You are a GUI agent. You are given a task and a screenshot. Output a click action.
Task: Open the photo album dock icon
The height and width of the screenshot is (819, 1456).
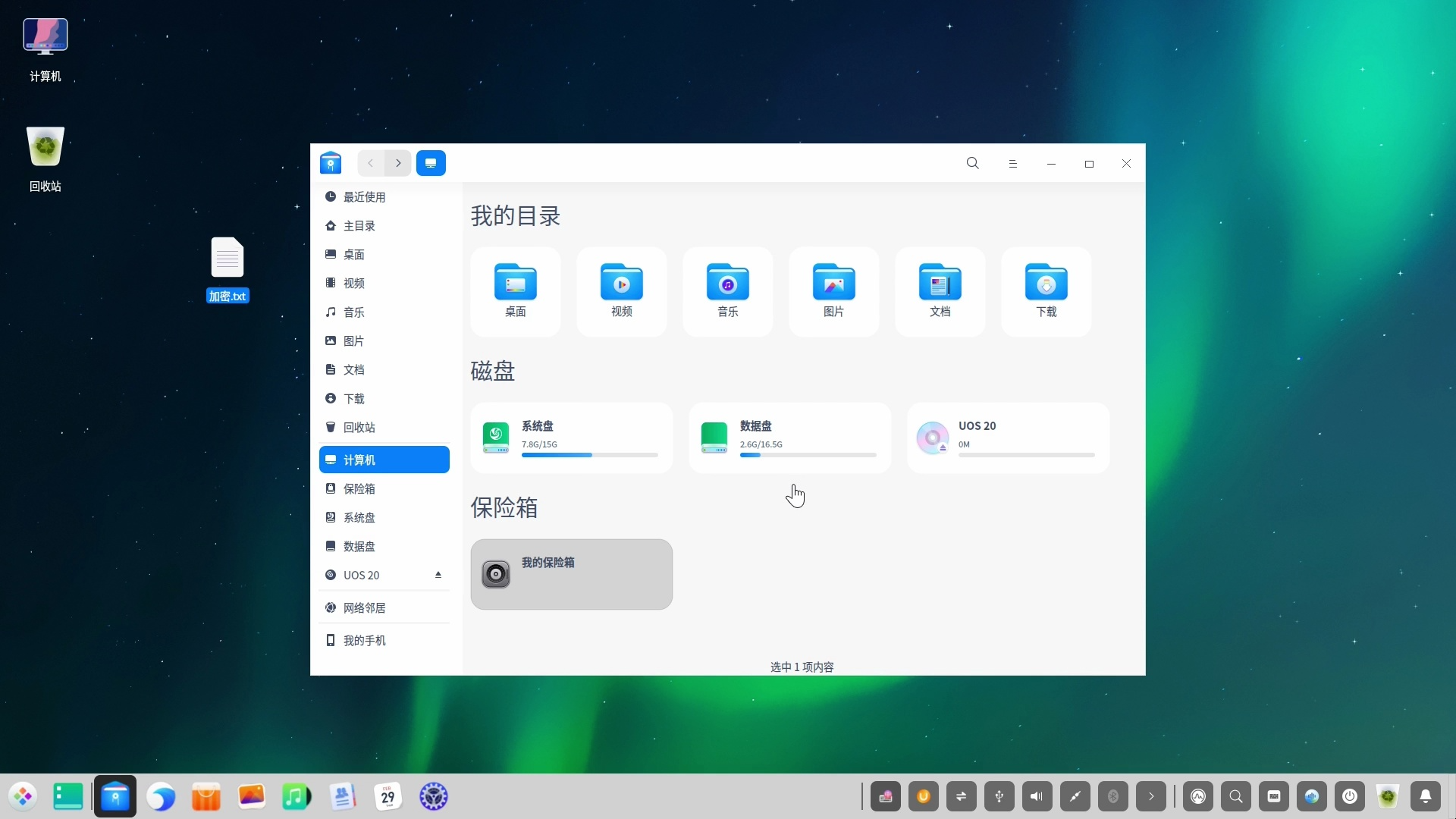tap(252, 797)
